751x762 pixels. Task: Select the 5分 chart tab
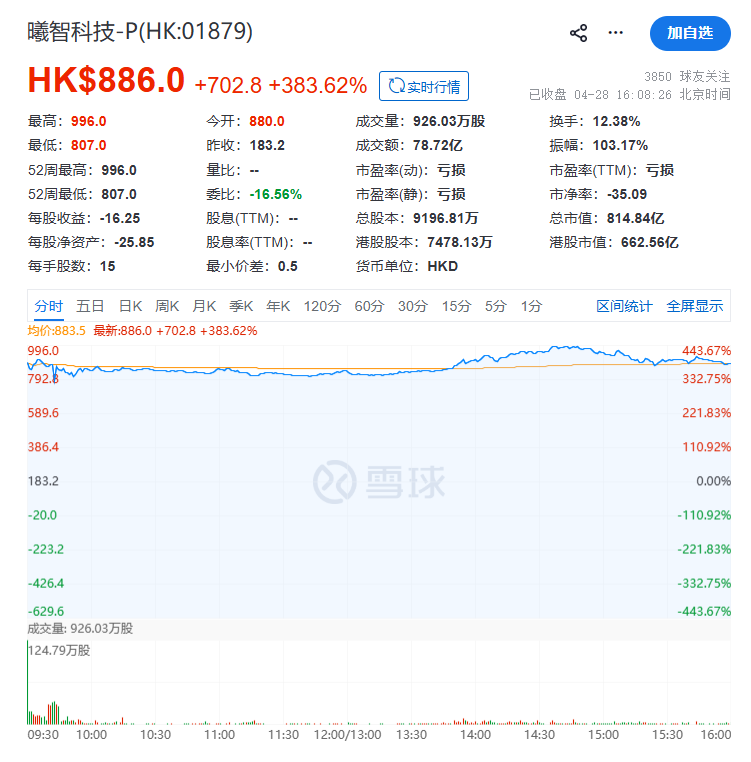[x=496, y=306]
